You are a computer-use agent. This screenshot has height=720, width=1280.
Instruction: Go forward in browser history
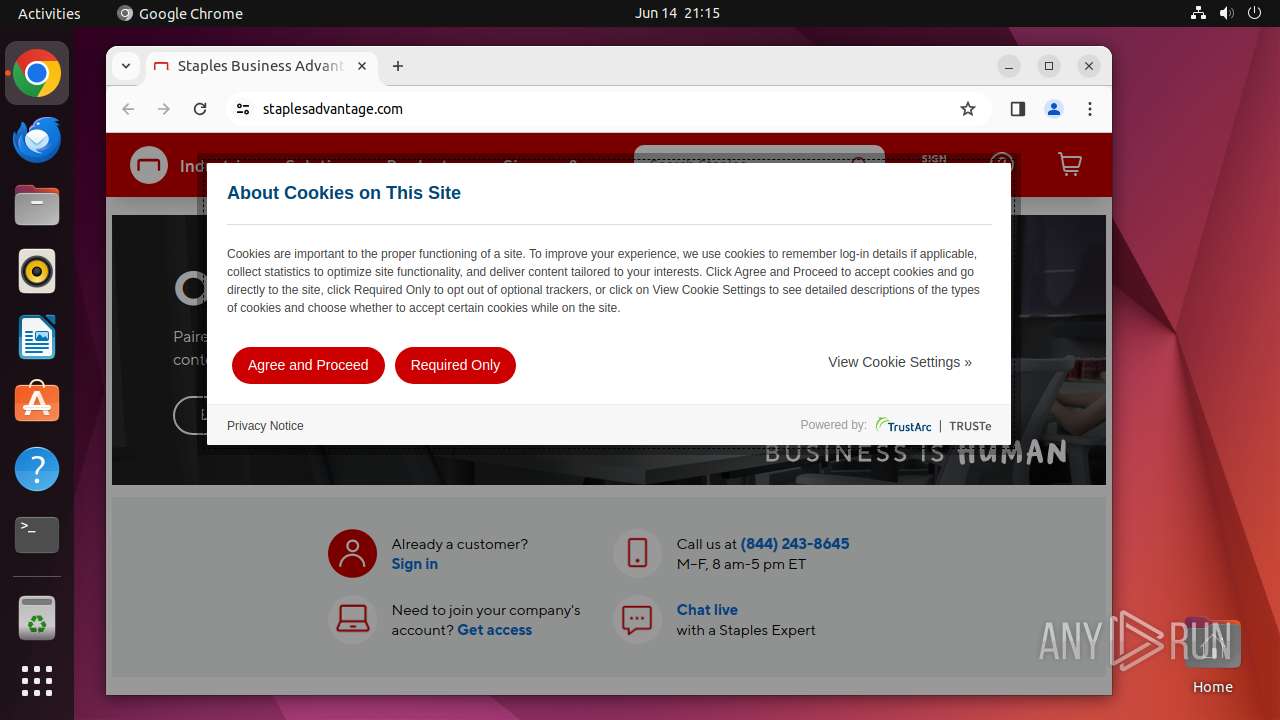coord(164,109)
